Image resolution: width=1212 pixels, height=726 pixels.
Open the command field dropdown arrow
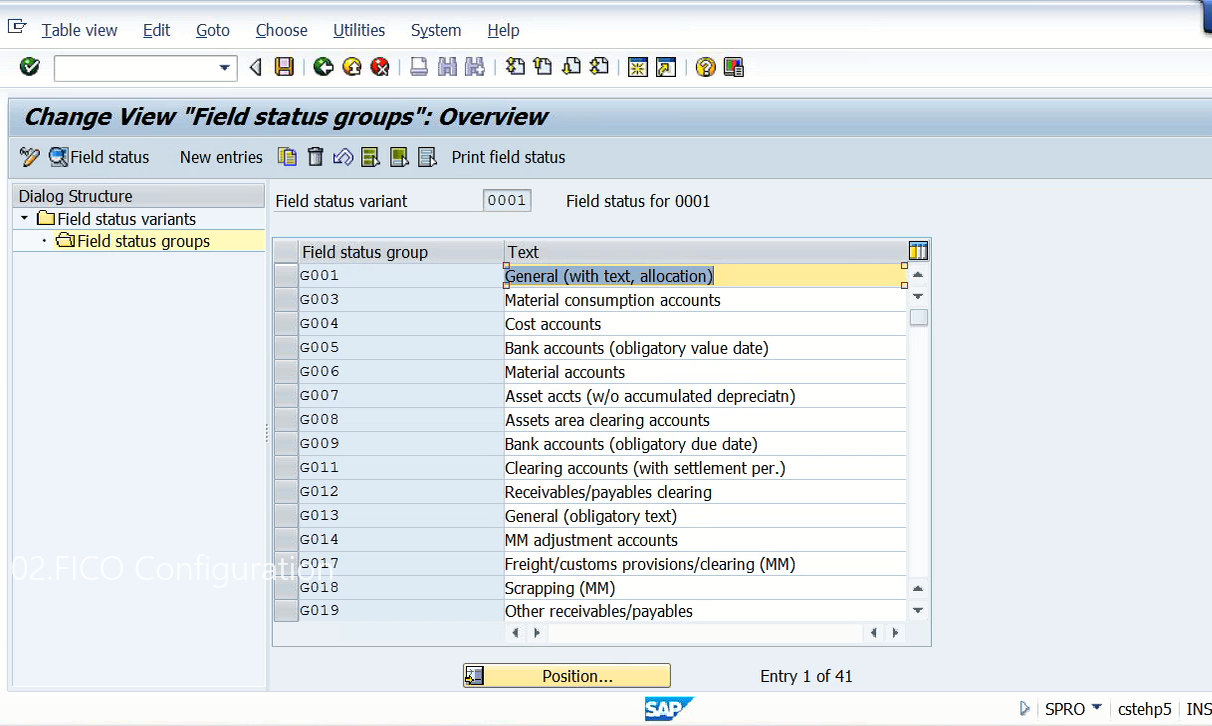point(224,68)
